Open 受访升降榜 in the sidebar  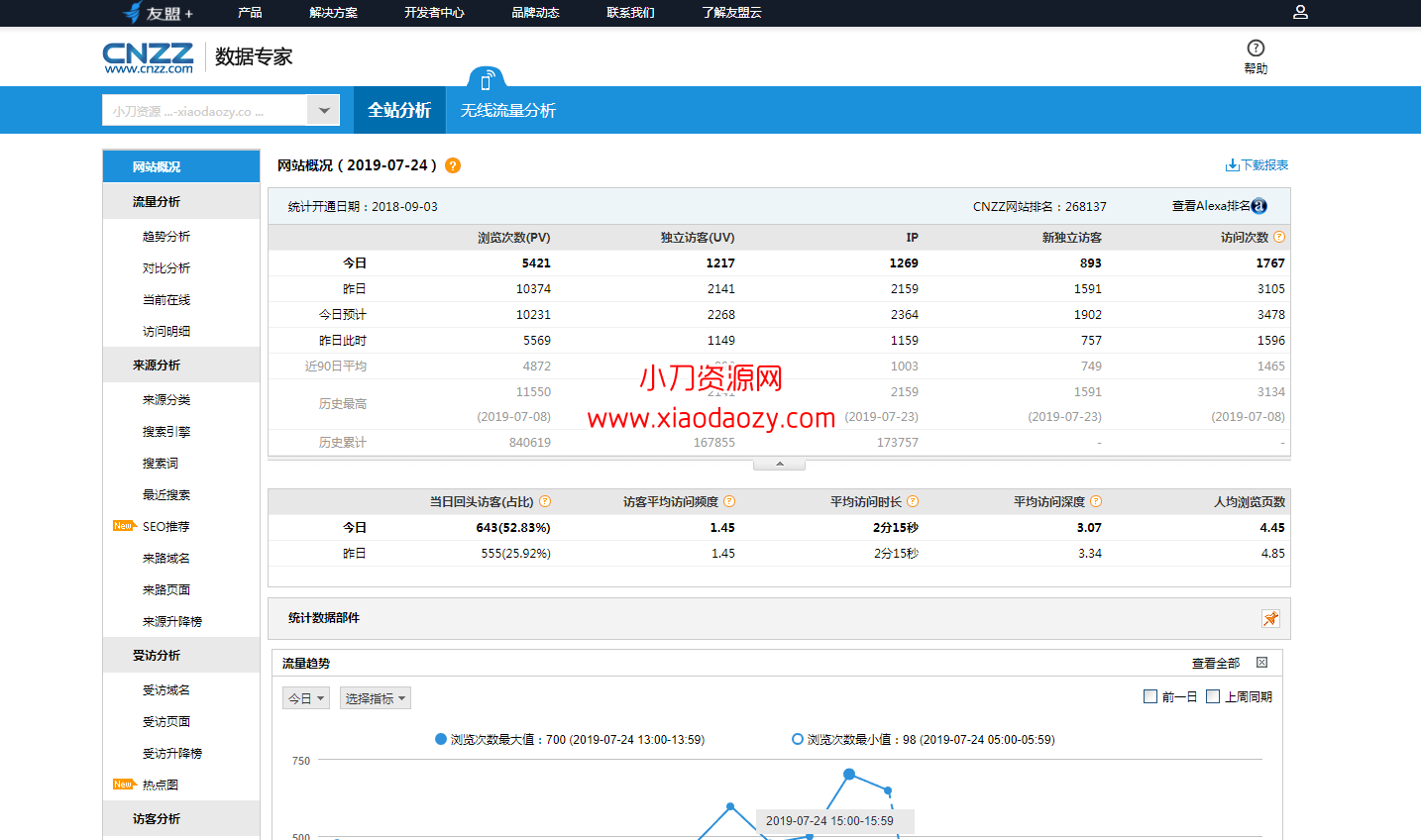tap(172, 754)
